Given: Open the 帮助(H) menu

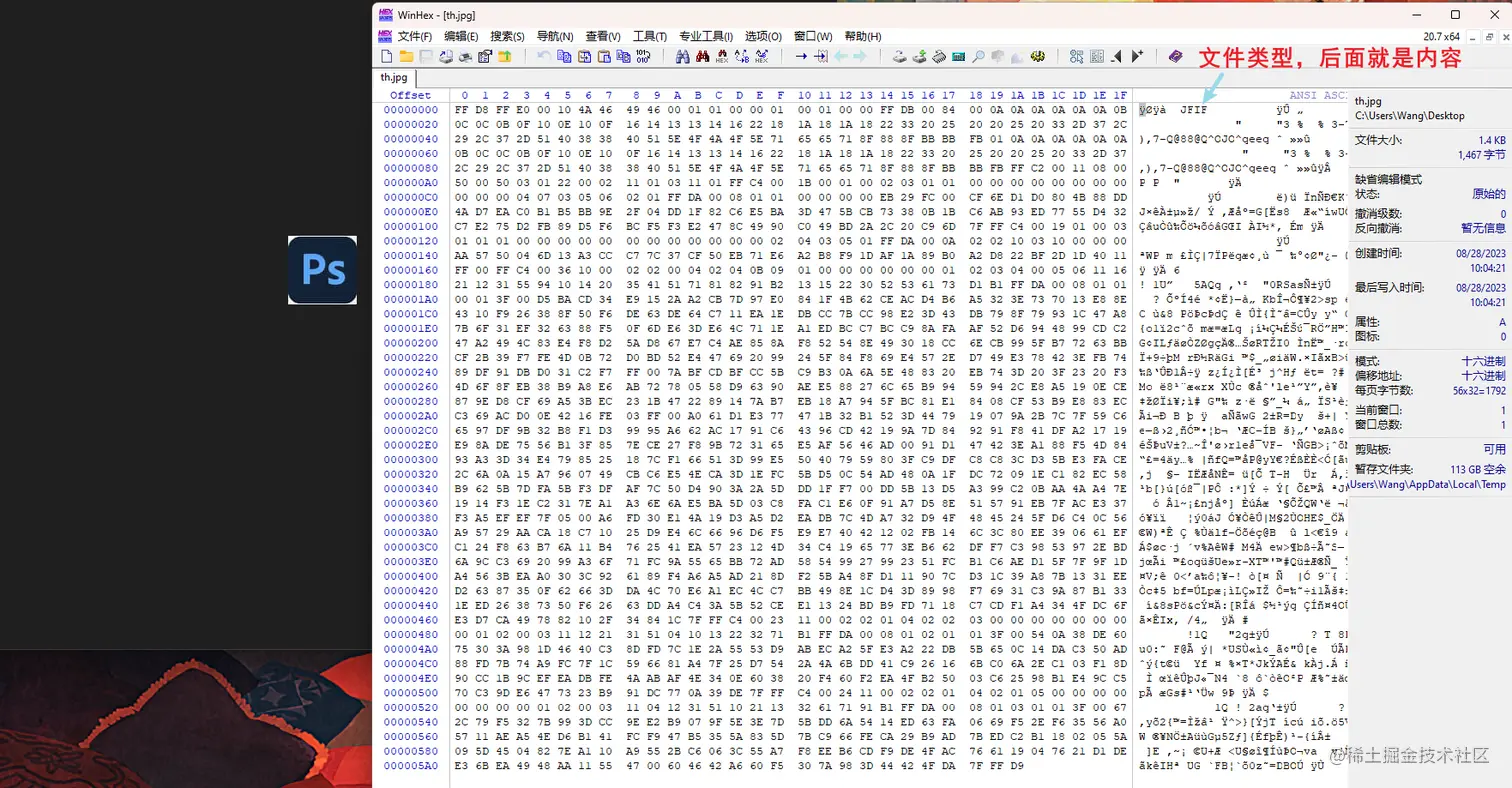Looking at the screenshot, I should [862, 36].
